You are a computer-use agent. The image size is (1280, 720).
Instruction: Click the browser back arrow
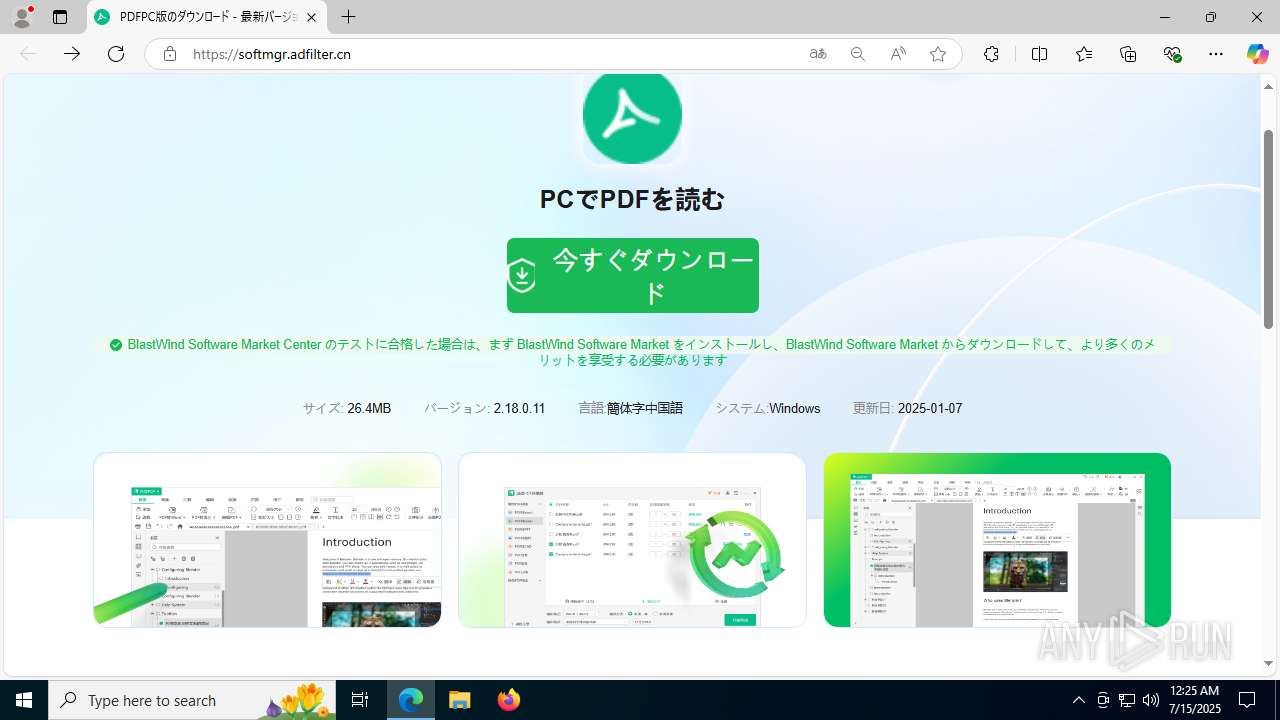click(28, 54)
